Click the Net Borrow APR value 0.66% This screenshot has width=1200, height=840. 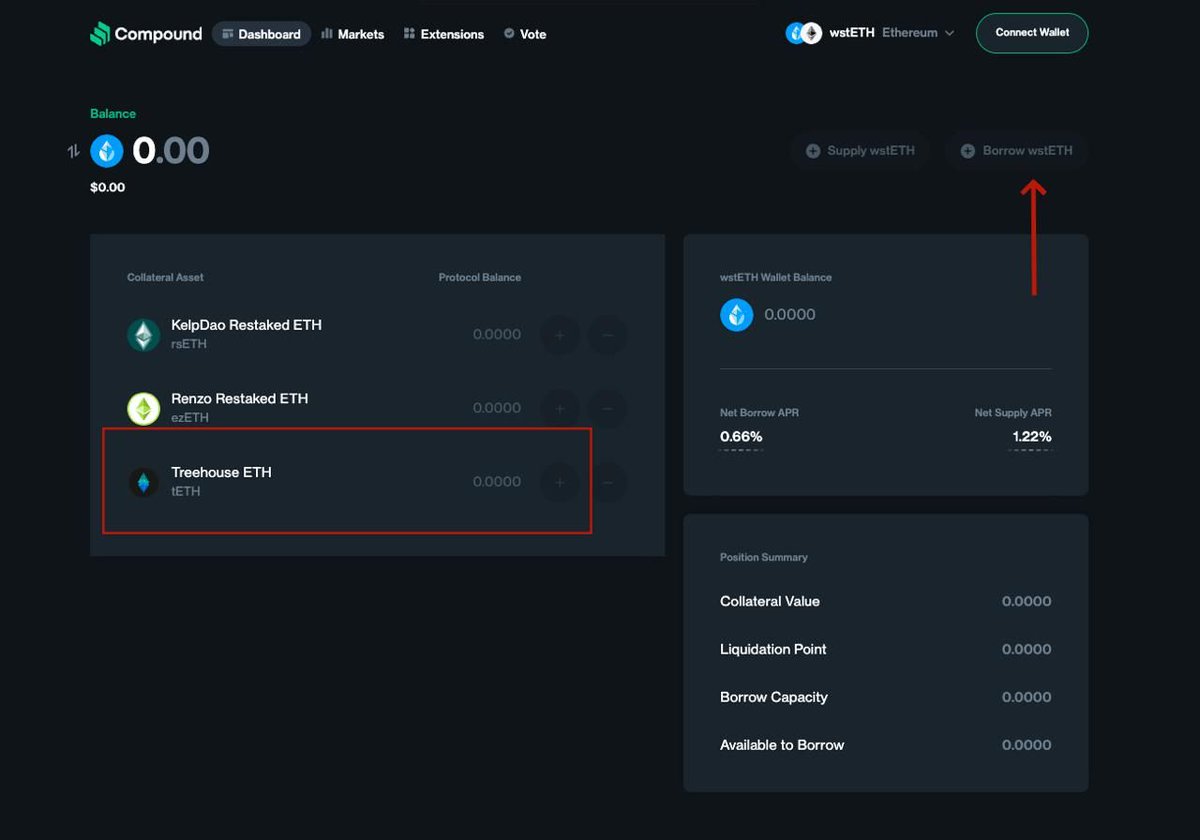(x=741, y=437)
